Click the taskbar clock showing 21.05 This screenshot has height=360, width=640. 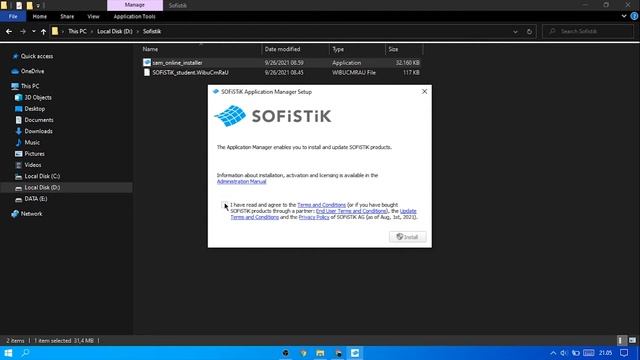[x=605, y=353]
